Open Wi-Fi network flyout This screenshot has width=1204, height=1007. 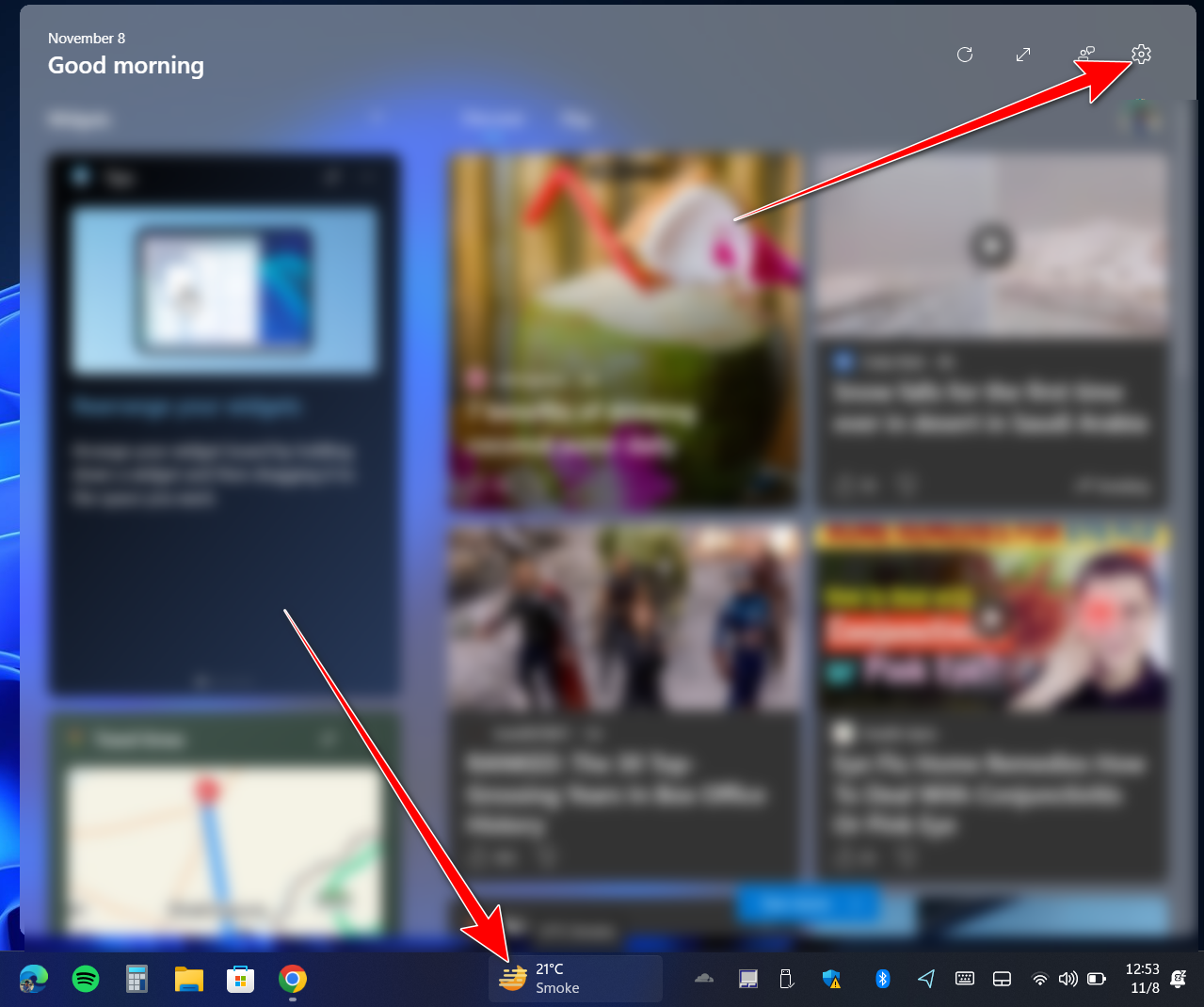[1040, 979]
